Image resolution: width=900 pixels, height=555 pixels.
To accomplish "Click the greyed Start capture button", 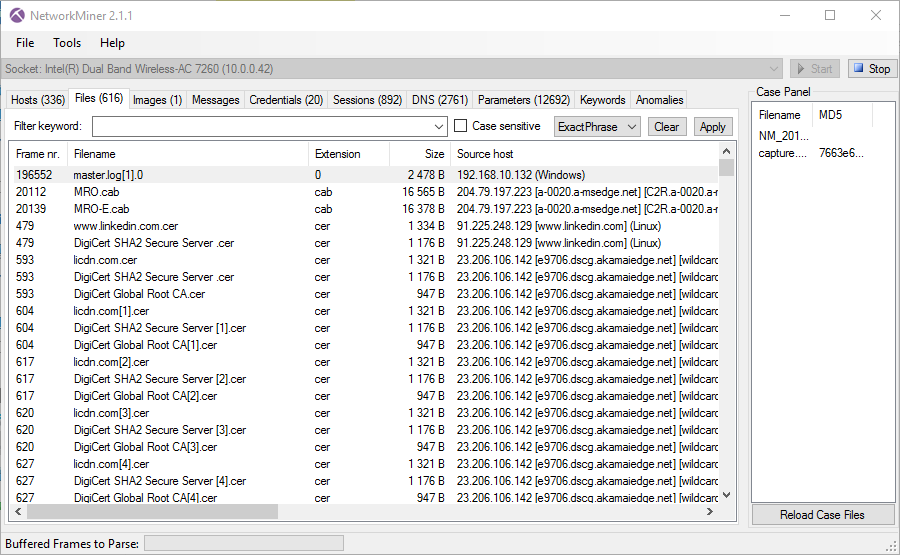I will pyautogui.click(x=814, y=69).
